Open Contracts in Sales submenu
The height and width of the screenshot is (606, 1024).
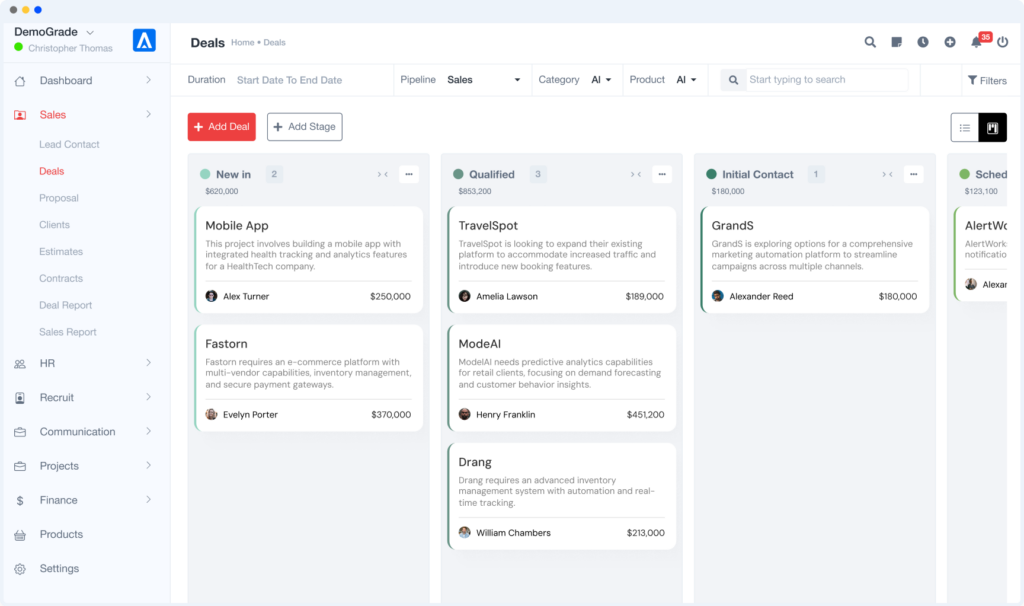pos(61,278)
